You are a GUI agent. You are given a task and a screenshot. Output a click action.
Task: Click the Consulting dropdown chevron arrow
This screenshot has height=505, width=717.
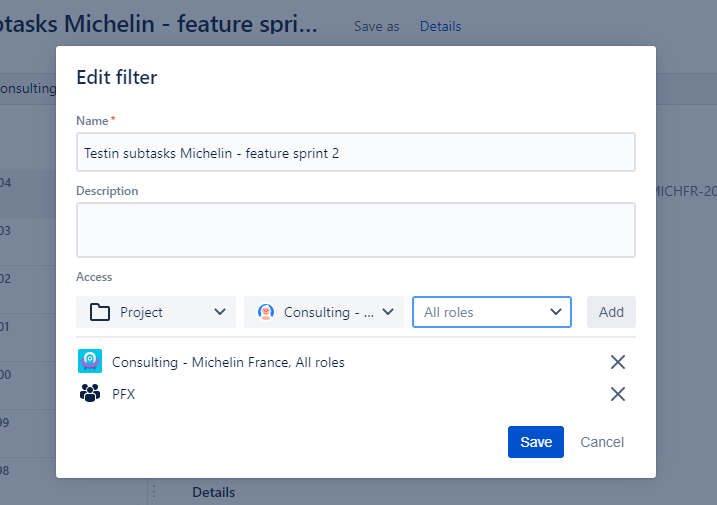click(388, 312)
